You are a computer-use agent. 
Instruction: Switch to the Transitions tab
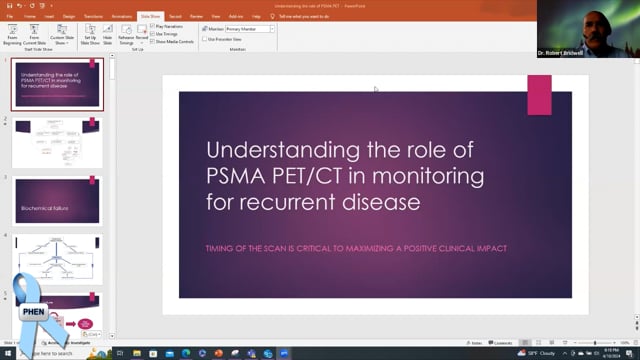pyautogui.click(x=93, y=16)
